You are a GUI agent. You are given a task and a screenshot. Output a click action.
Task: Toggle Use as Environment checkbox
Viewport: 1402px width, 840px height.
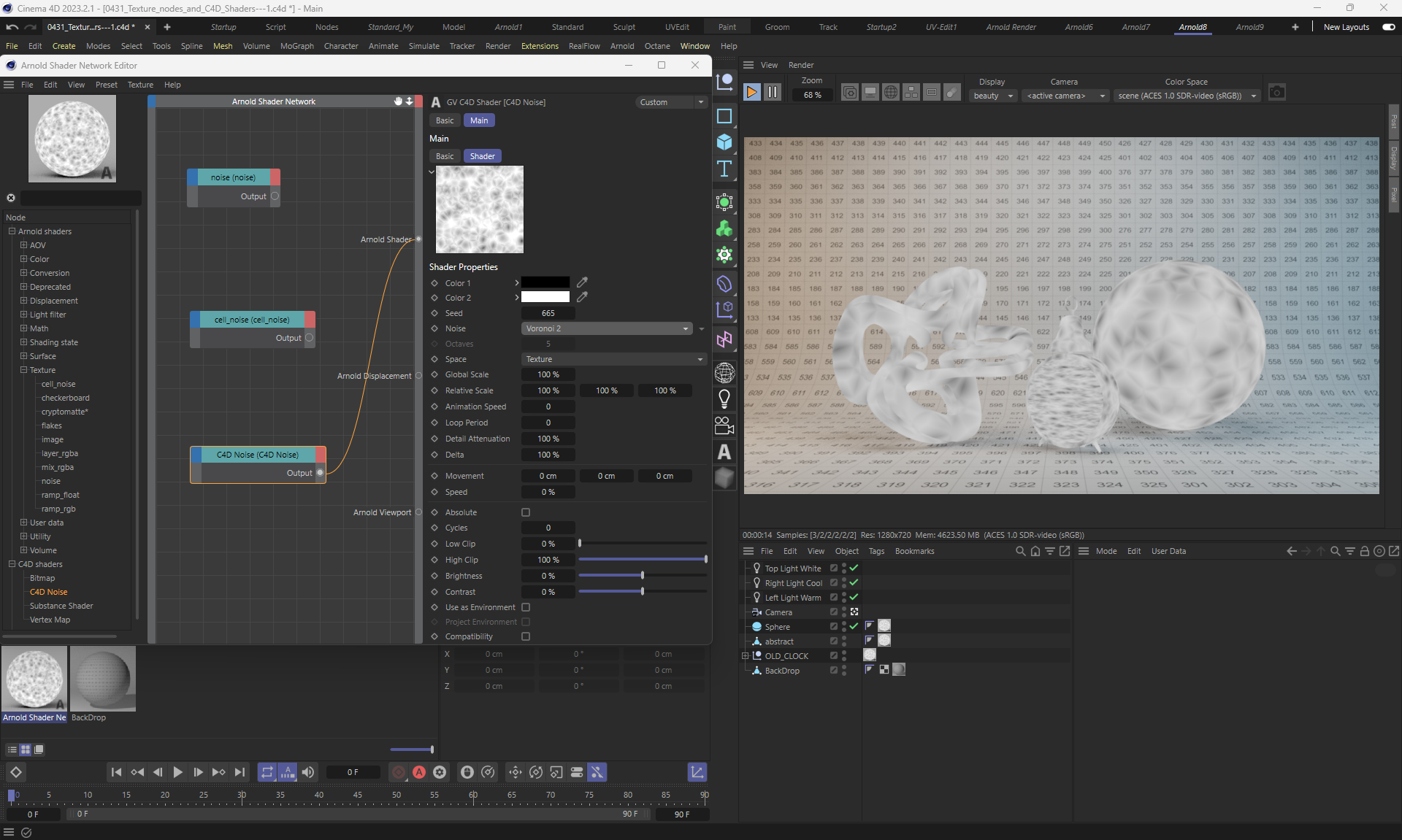point(526,607)
